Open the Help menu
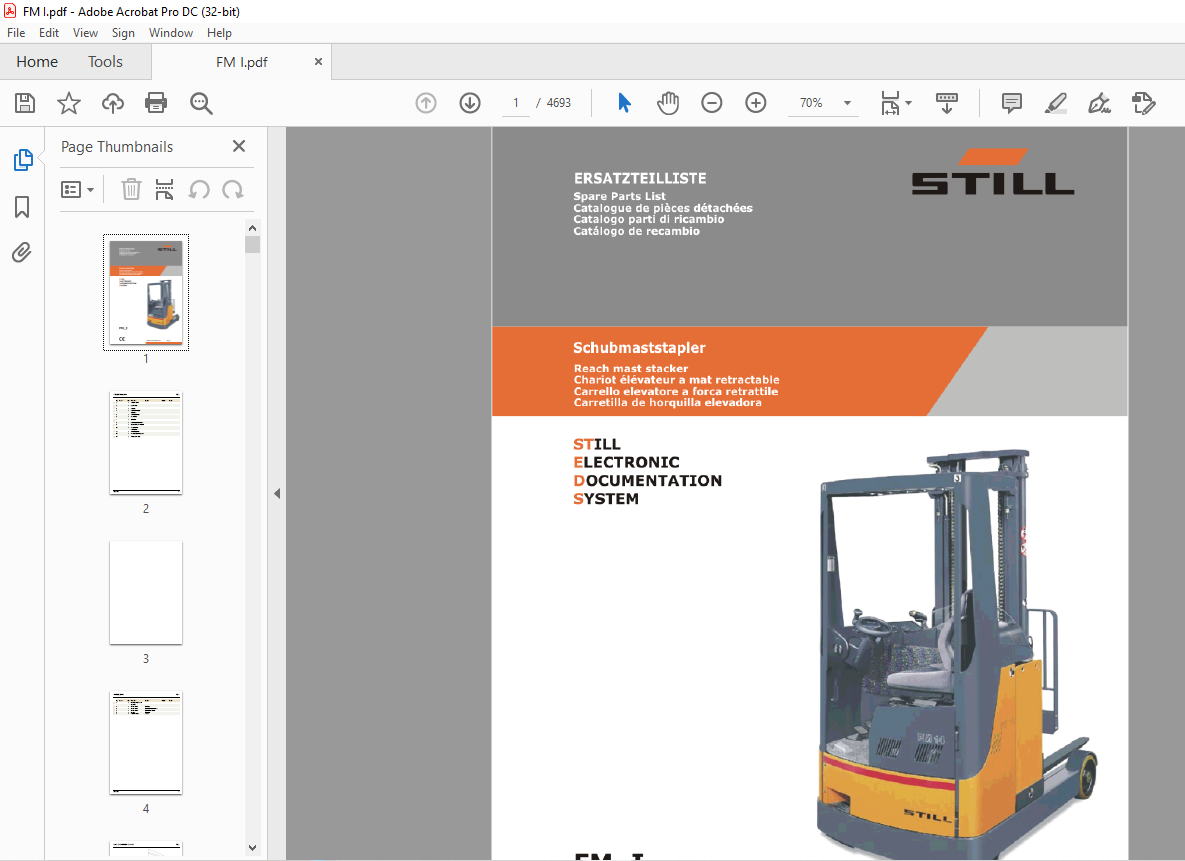Viewport: 1185px width, 861px height. tap(219, 33)
